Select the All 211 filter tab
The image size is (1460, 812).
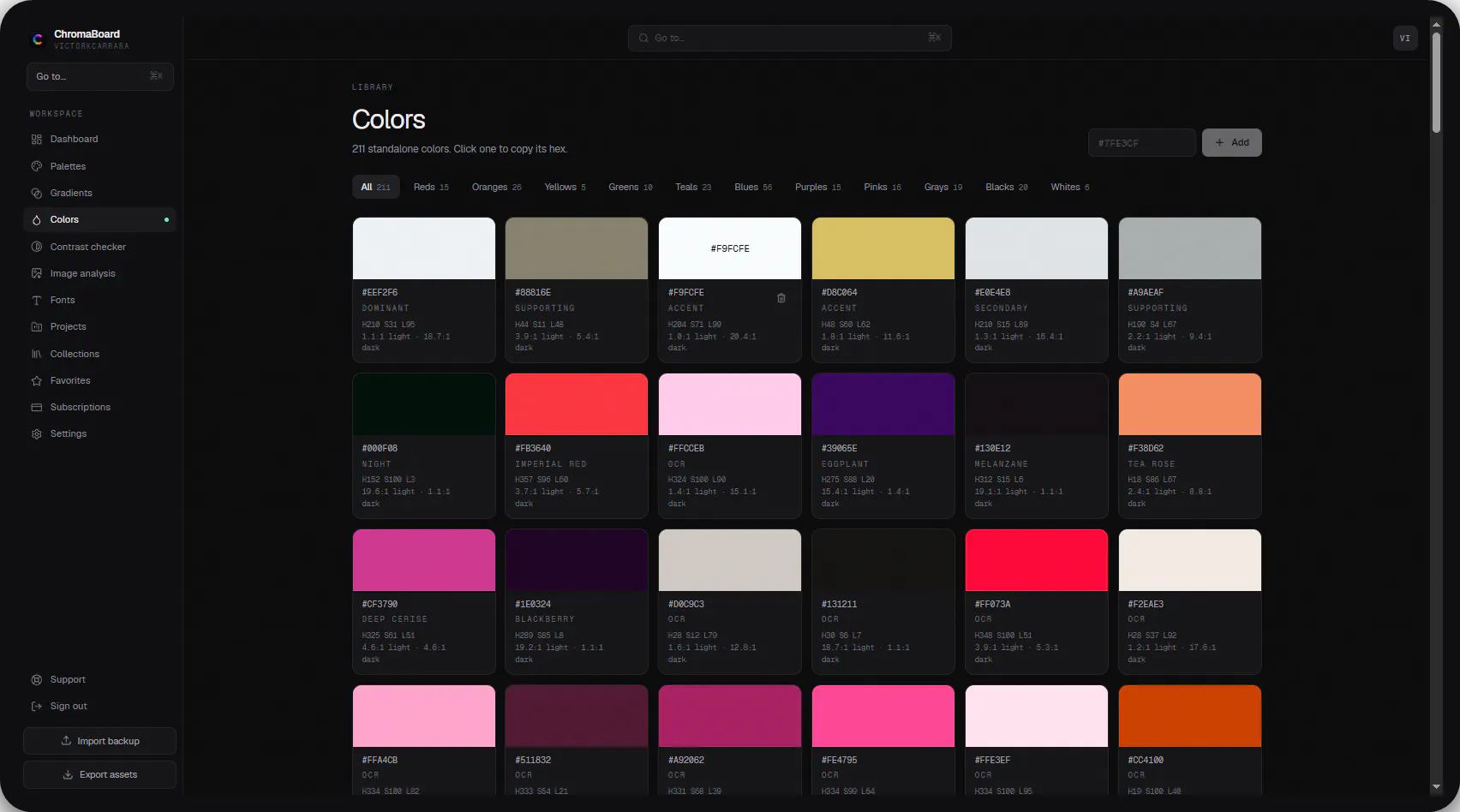tap(375, 187)
